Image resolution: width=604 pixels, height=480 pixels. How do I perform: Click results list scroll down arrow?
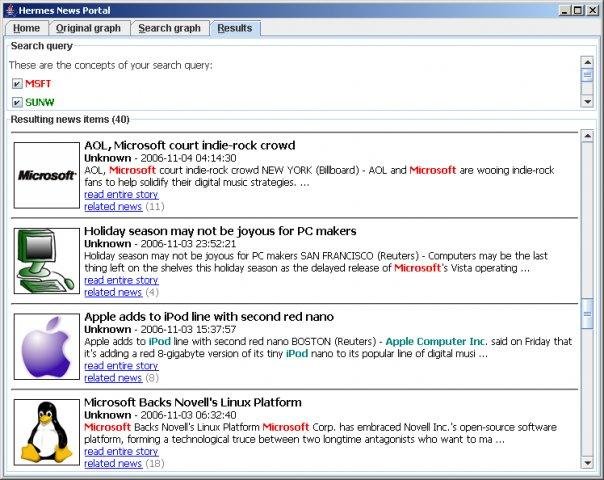point(587,463)
